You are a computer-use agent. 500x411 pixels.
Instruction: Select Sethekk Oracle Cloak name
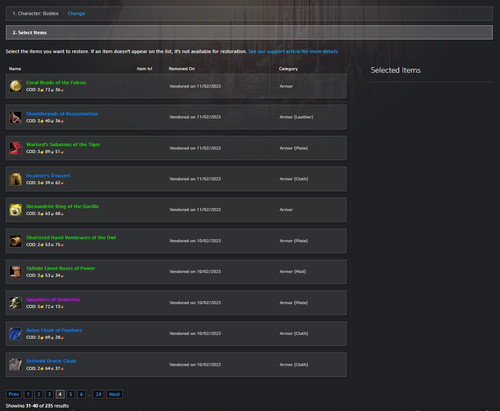(x=51, y=361)
